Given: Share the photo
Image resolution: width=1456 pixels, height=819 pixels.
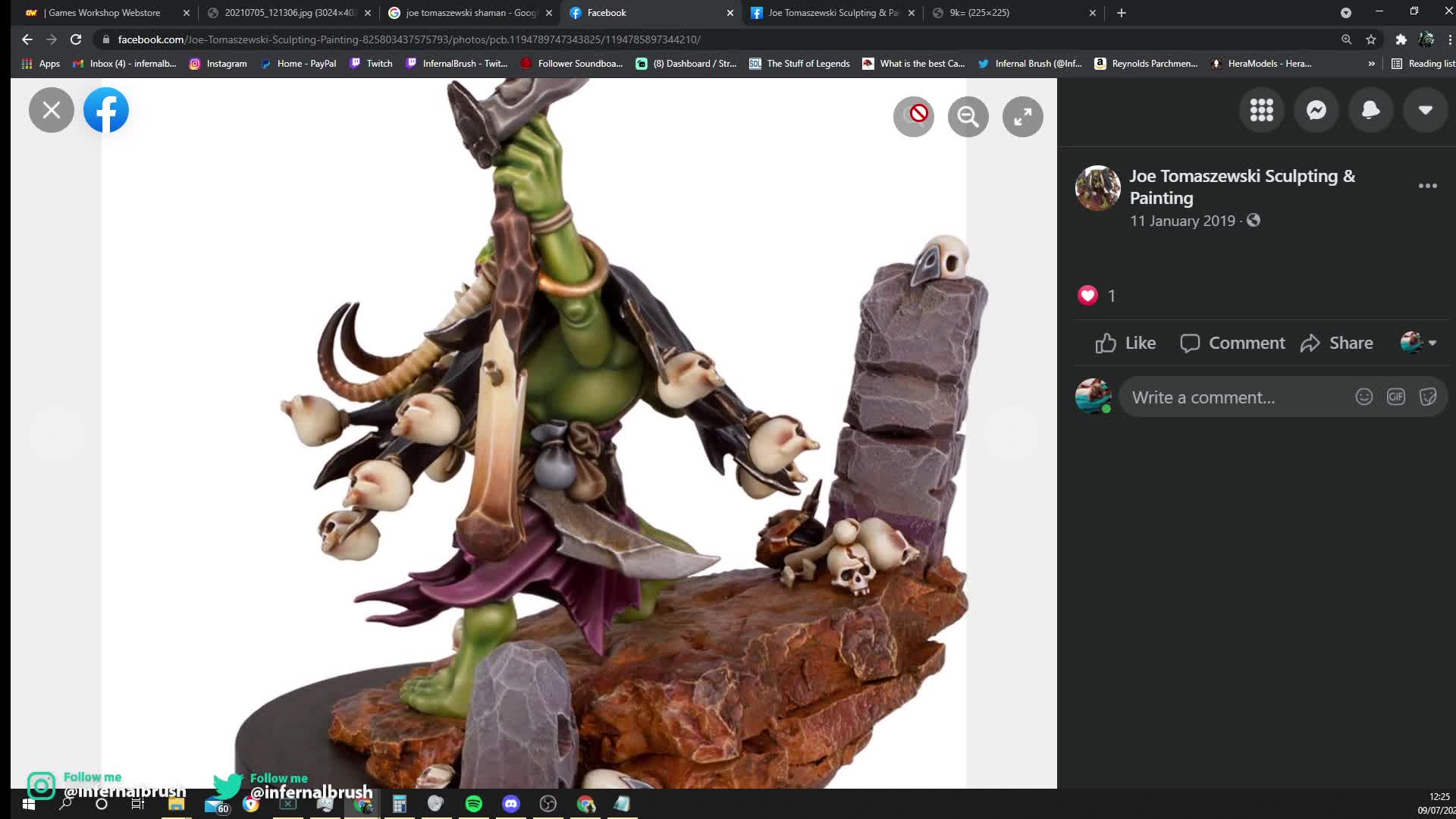Looking at the screenshot, I should [x=1336, y=344].
